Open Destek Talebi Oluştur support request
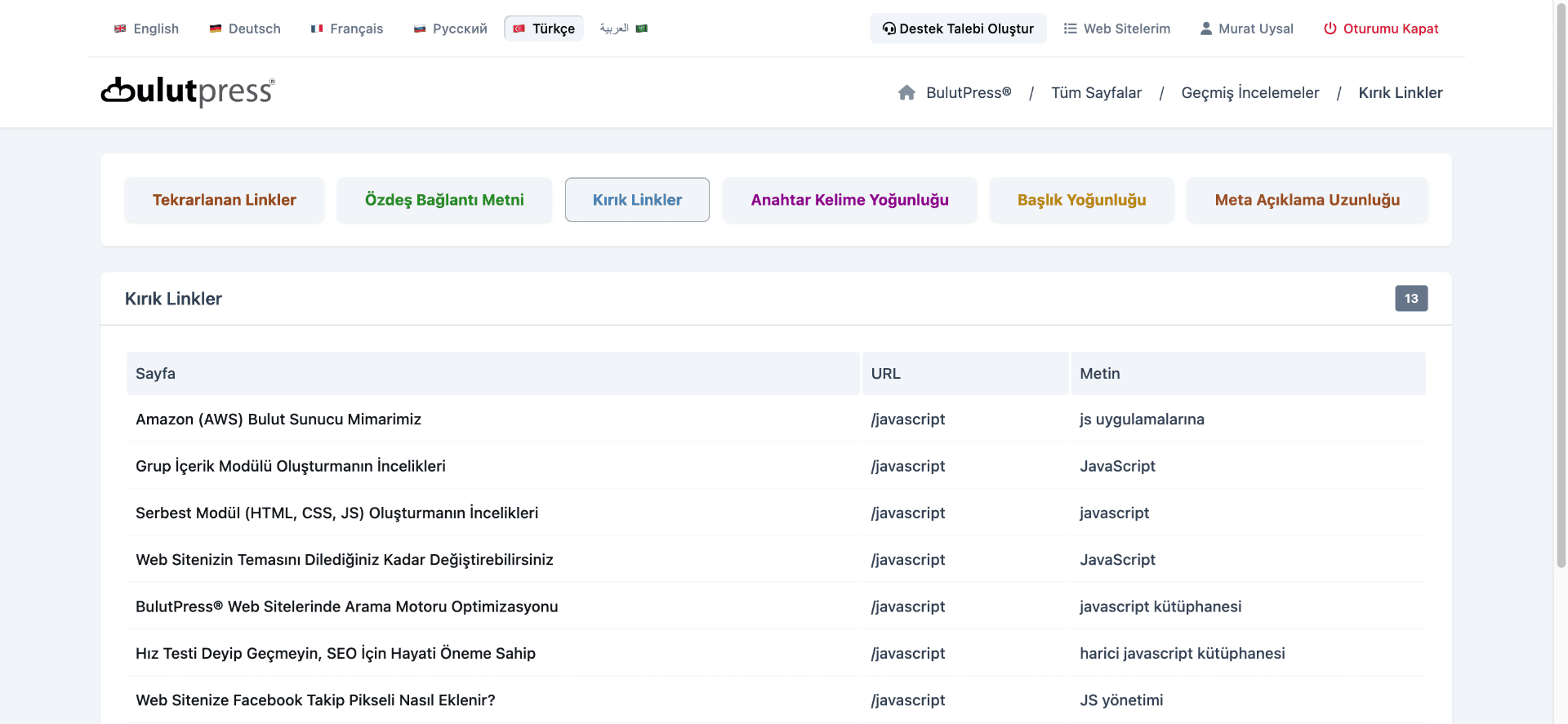This screenshot has height=724, width=1568. click(x=957, y=29)
